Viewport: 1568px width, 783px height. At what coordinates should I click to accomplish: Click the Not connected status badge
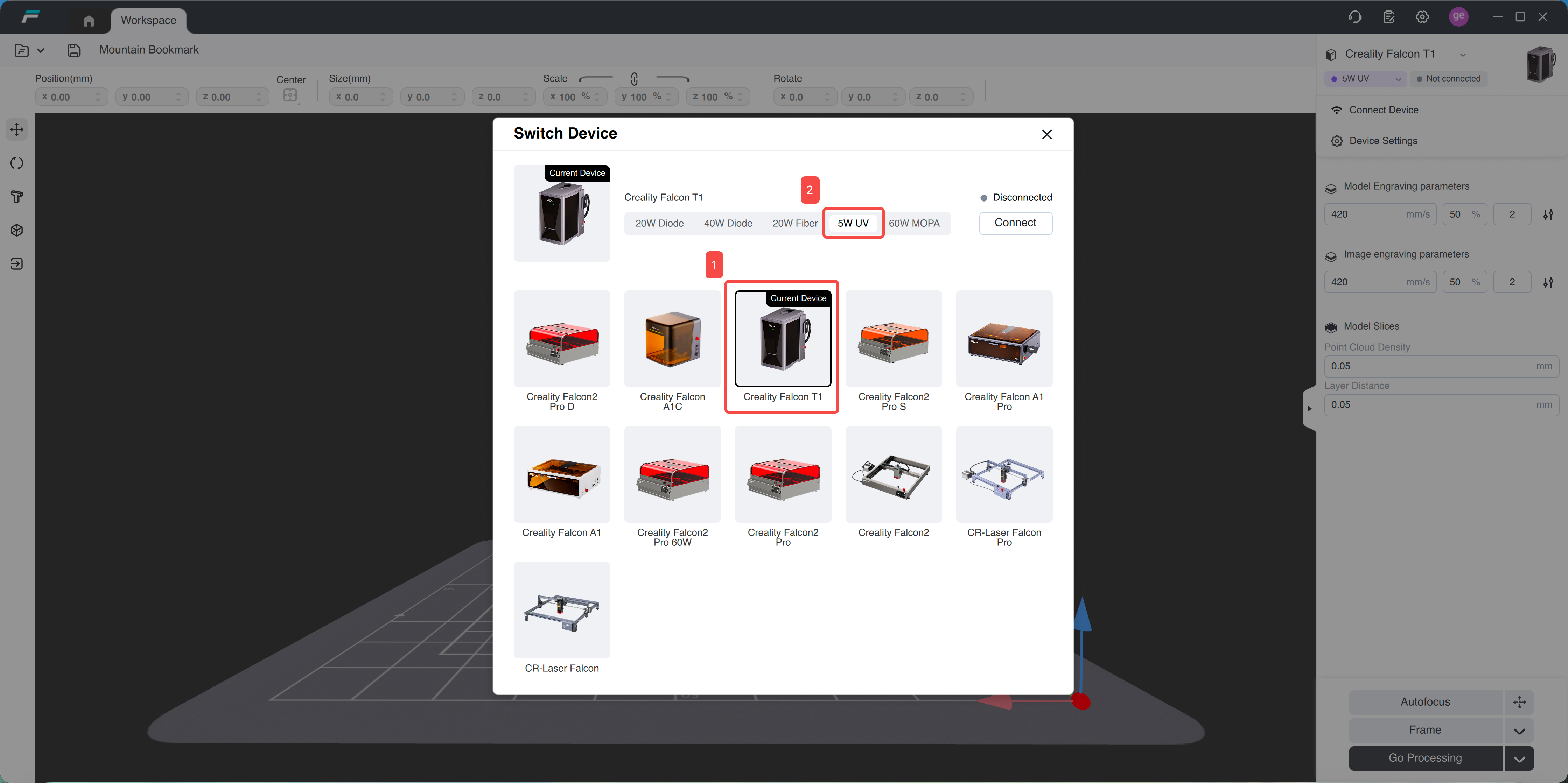click(x=1449, y=79)
